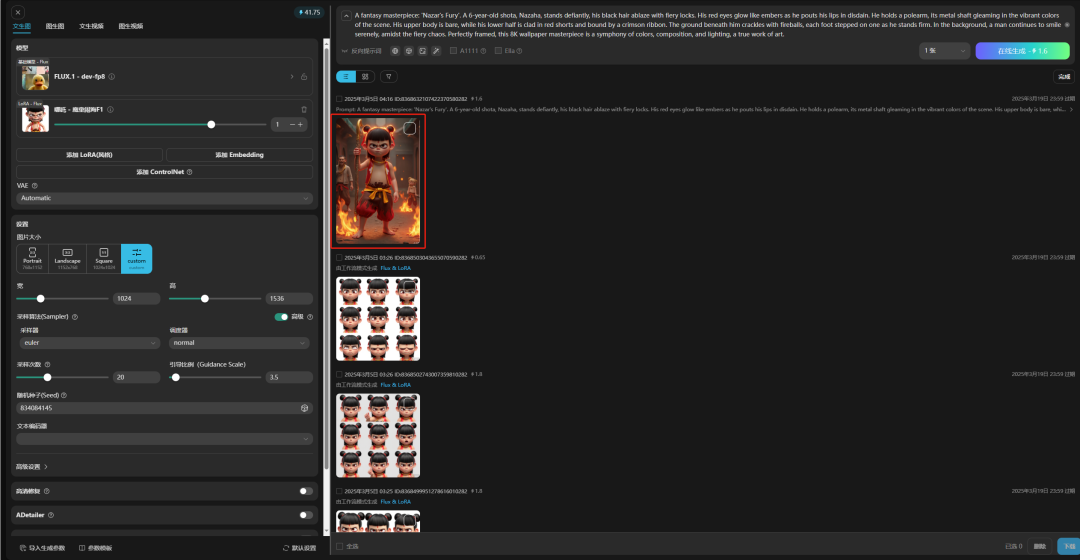Click the first round icon after 反向提示词

(395, 51)
